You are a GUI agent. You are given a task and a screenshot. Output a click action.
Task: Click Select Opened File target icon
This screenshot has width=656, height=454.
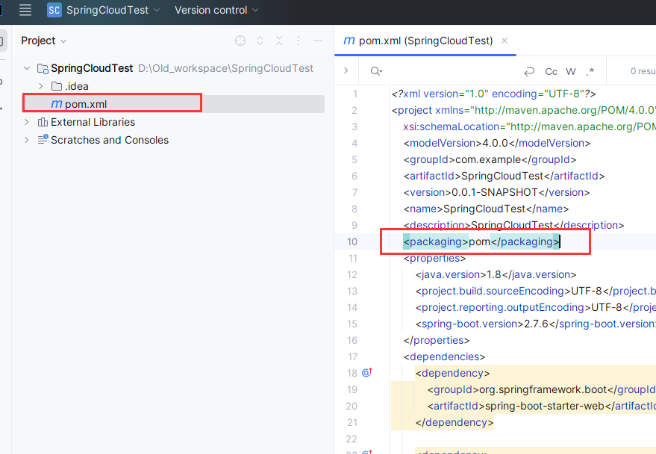(240, 41)
